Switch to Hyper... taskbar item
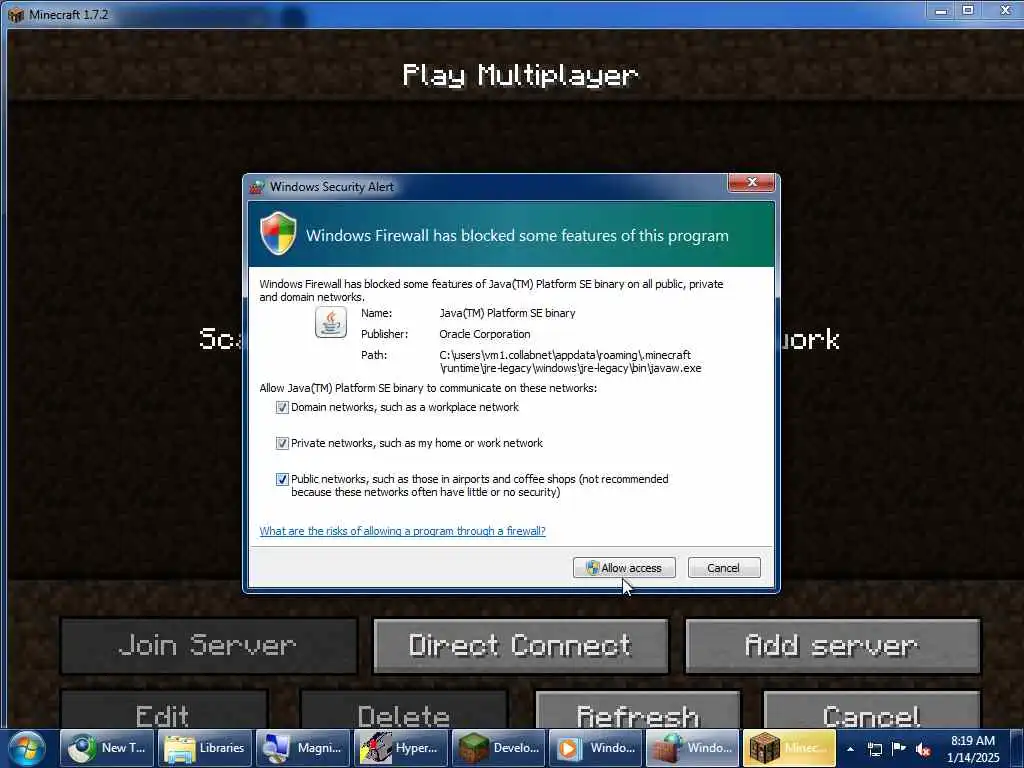This screenshot has height=768, width=1024. tap(400, 748)
